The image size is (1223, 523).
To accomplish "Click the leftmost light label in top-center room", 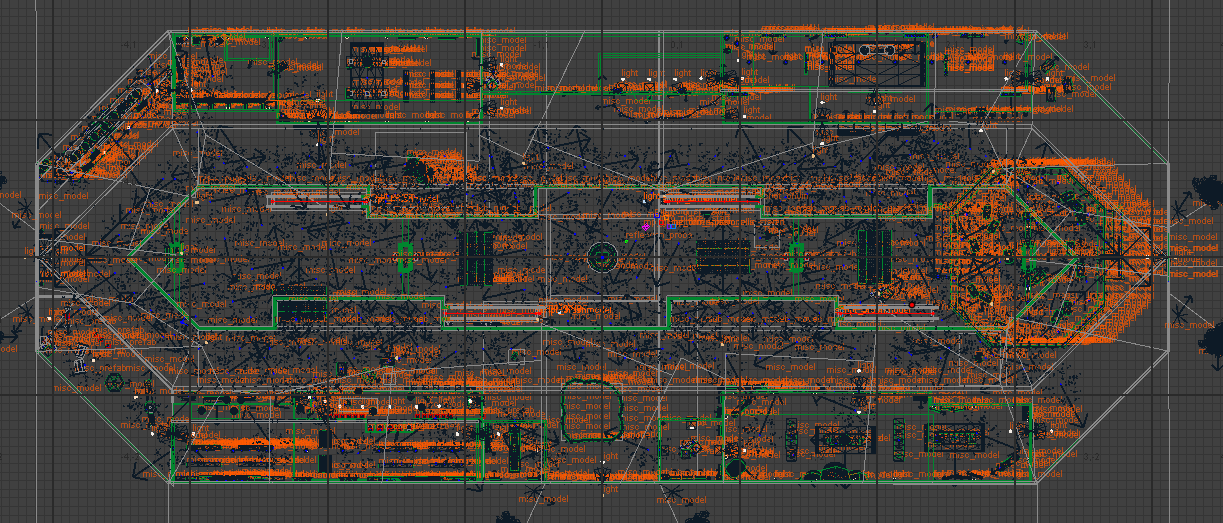I will point(628,73).
